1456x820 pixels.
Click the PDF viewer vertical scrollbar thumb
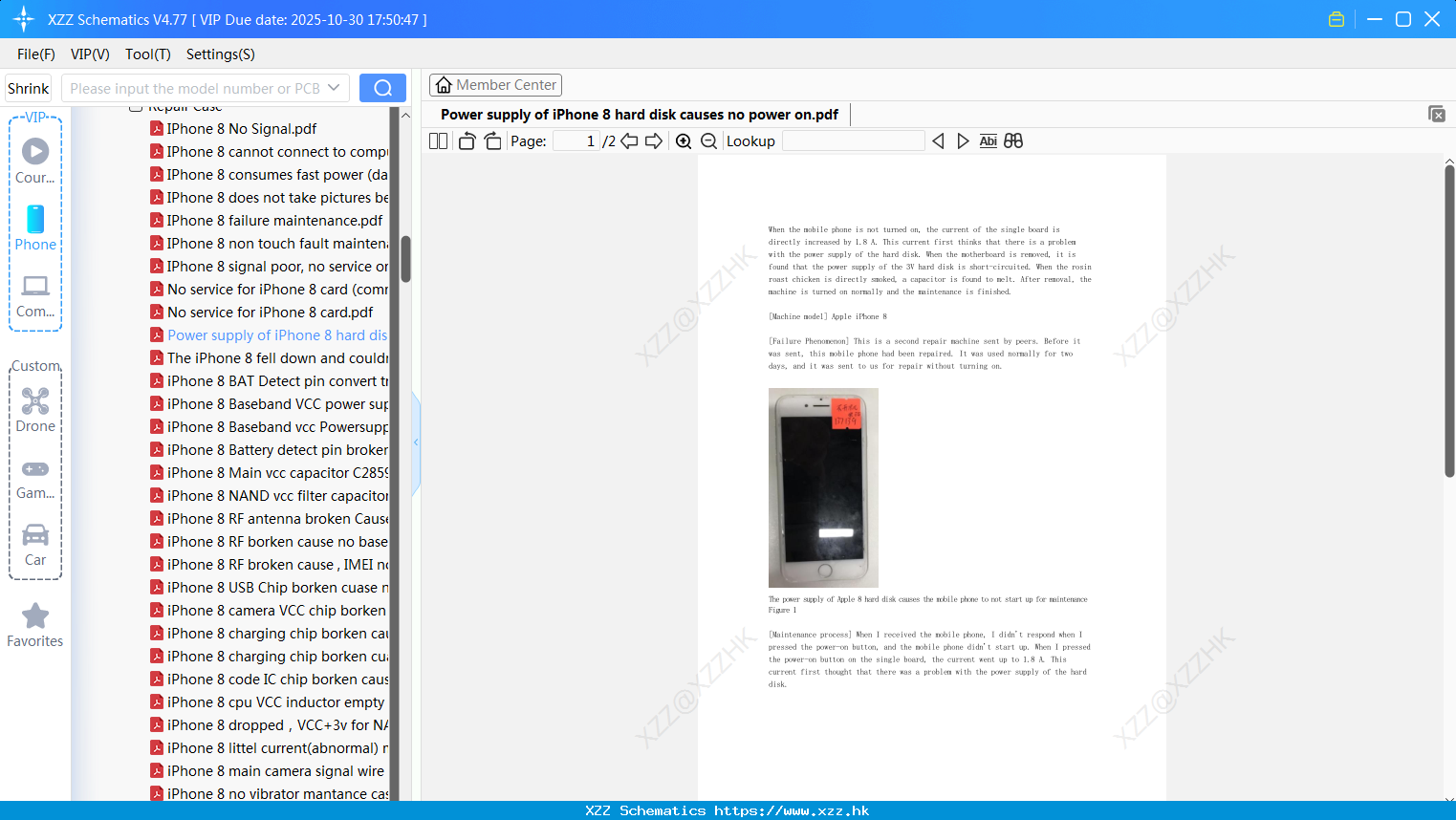[1449, 322]
